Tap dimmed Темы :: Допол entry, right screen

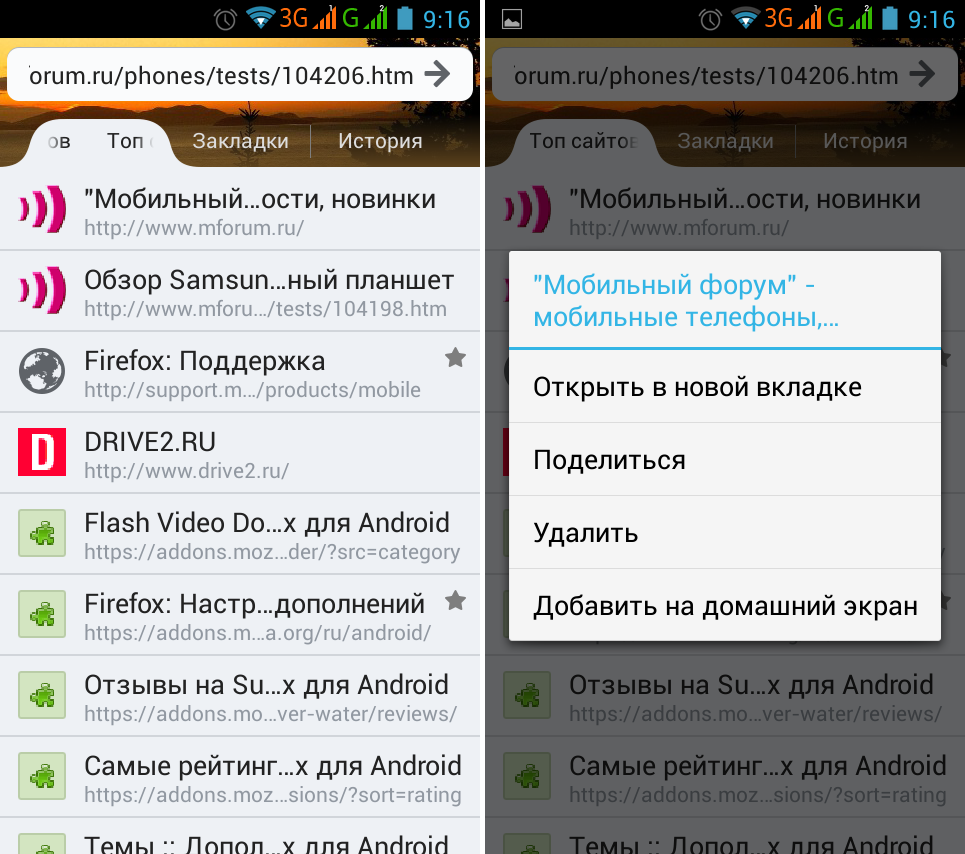click(x=725, y=836)
